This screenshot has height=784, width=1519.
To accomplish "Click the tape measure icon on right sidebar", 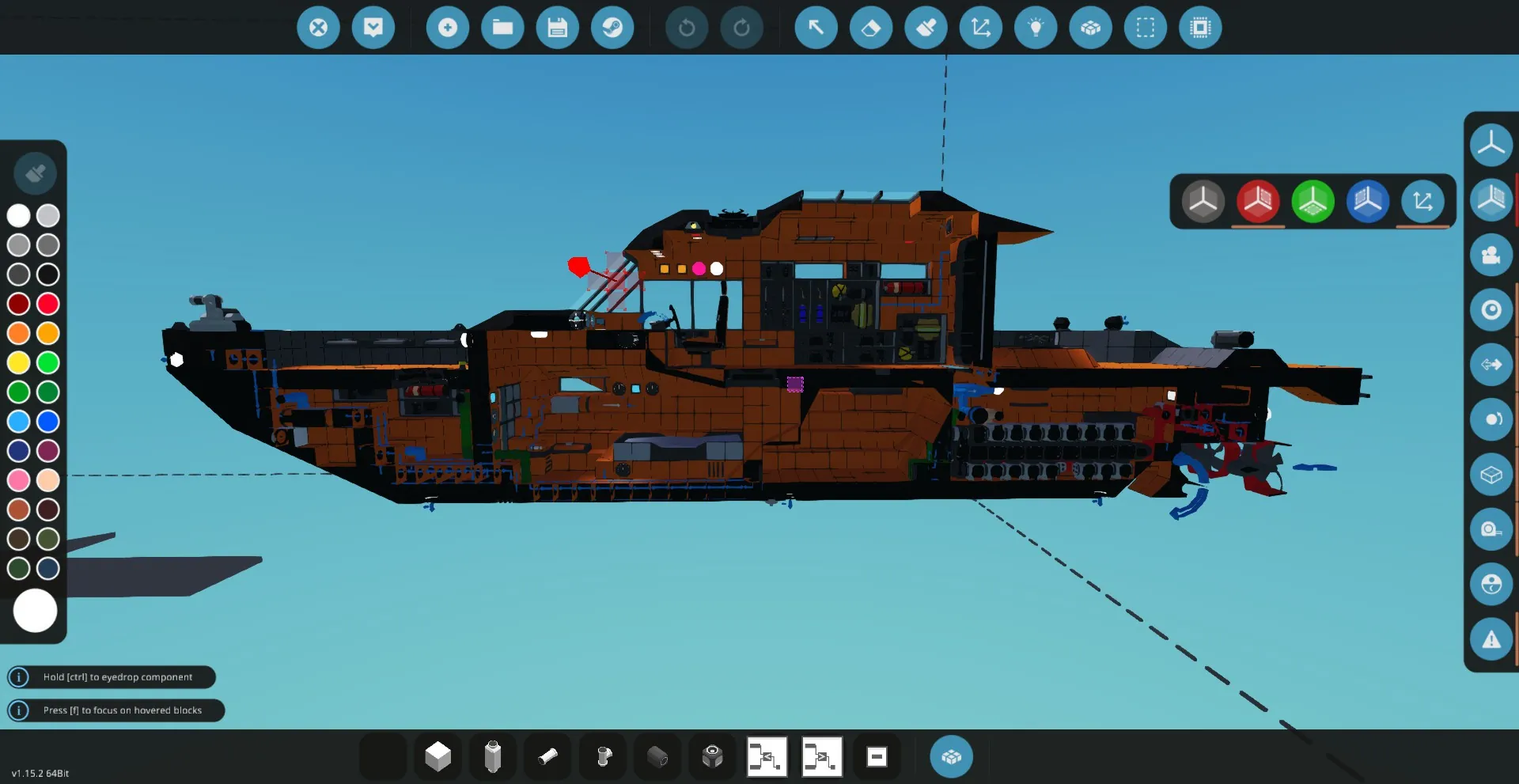I will pyautogui.click(x=1491, y=529).
